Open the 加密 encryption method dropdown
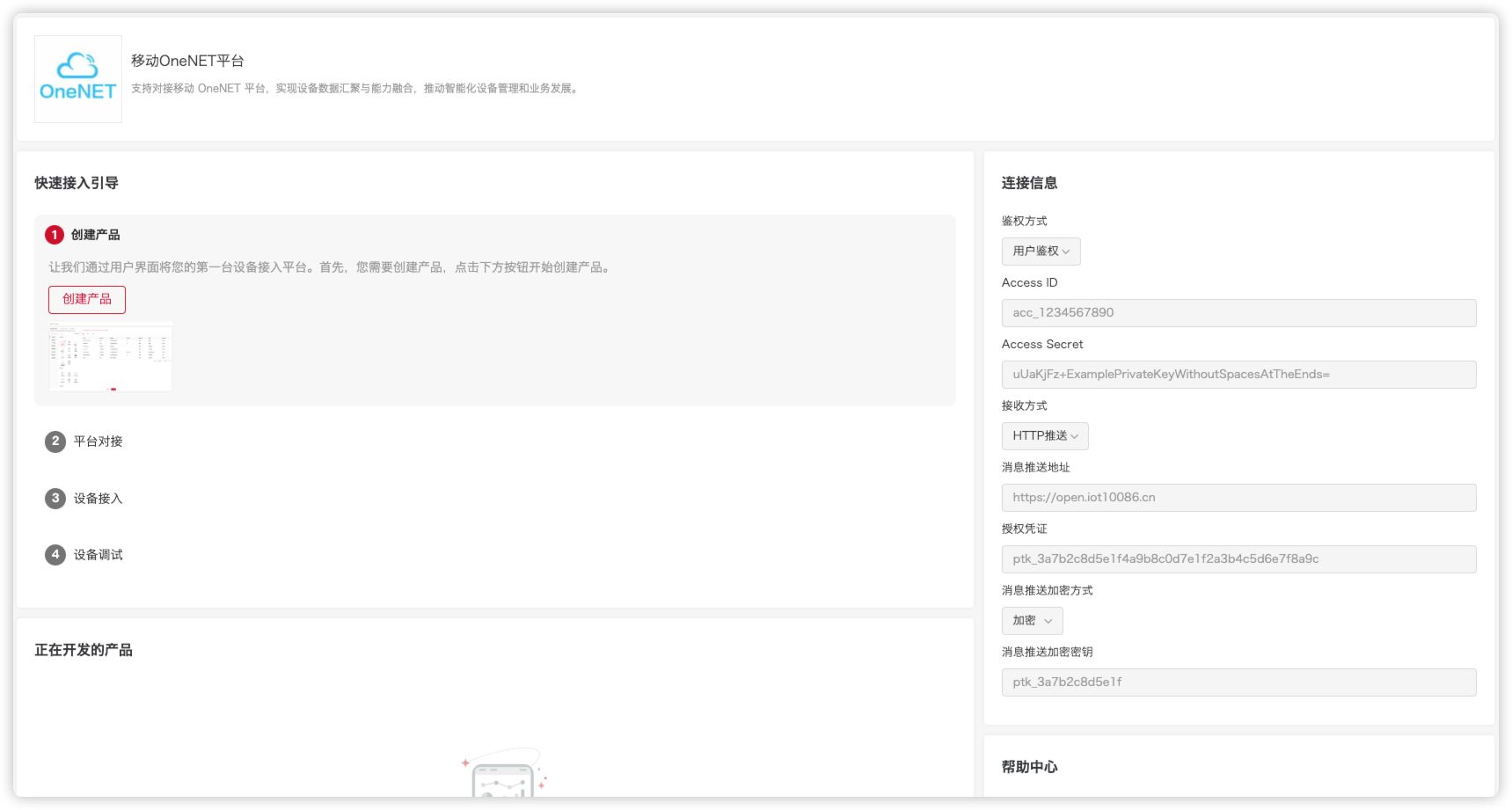This screenshot has height=810, width=1512. tap(1032, 621)
